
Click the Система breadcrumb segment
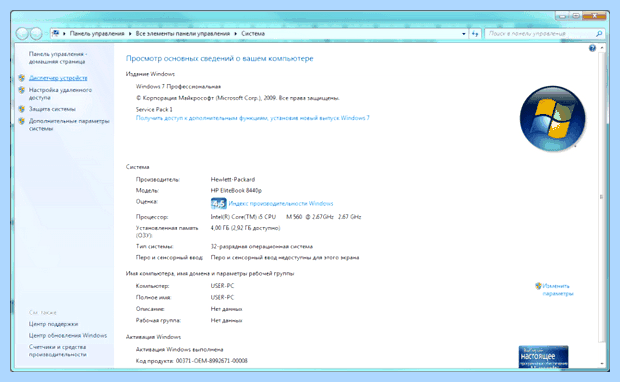tap(253, 34)
